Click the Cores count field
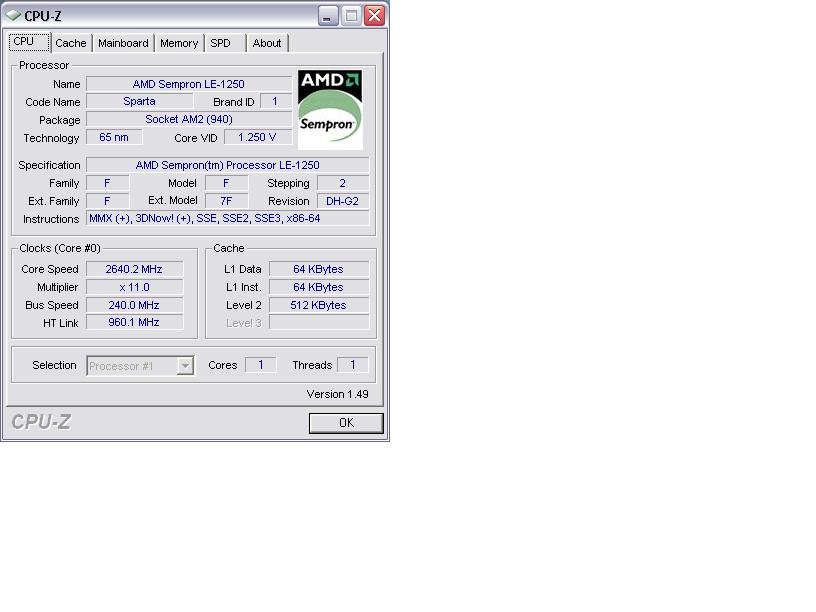Screen dimensions: 816x612 pyautogui.click(x=261, y=365)
